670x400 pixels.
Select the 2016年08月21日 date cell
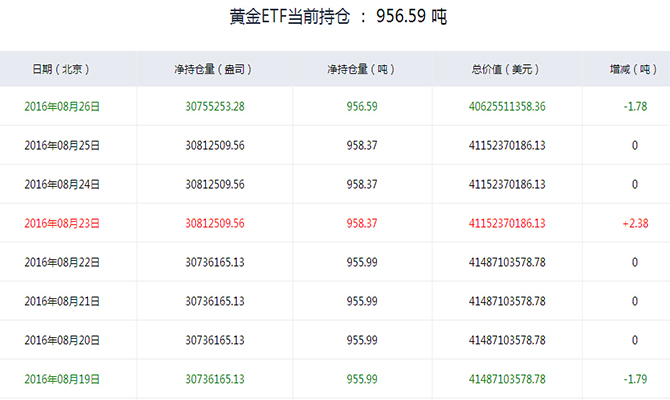click(x=62, y=301)
